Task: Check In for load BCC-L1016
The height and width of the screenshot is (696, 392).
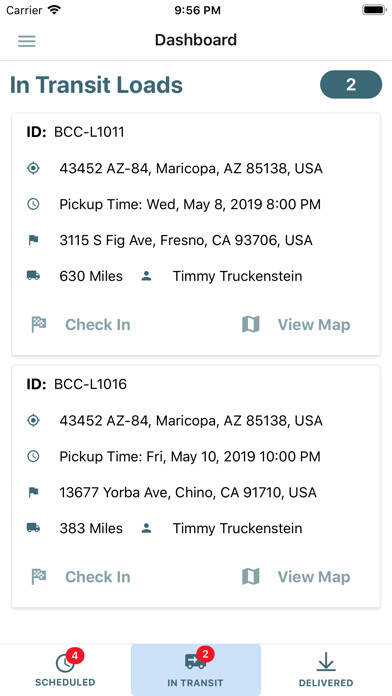Action: click(98, 577)
